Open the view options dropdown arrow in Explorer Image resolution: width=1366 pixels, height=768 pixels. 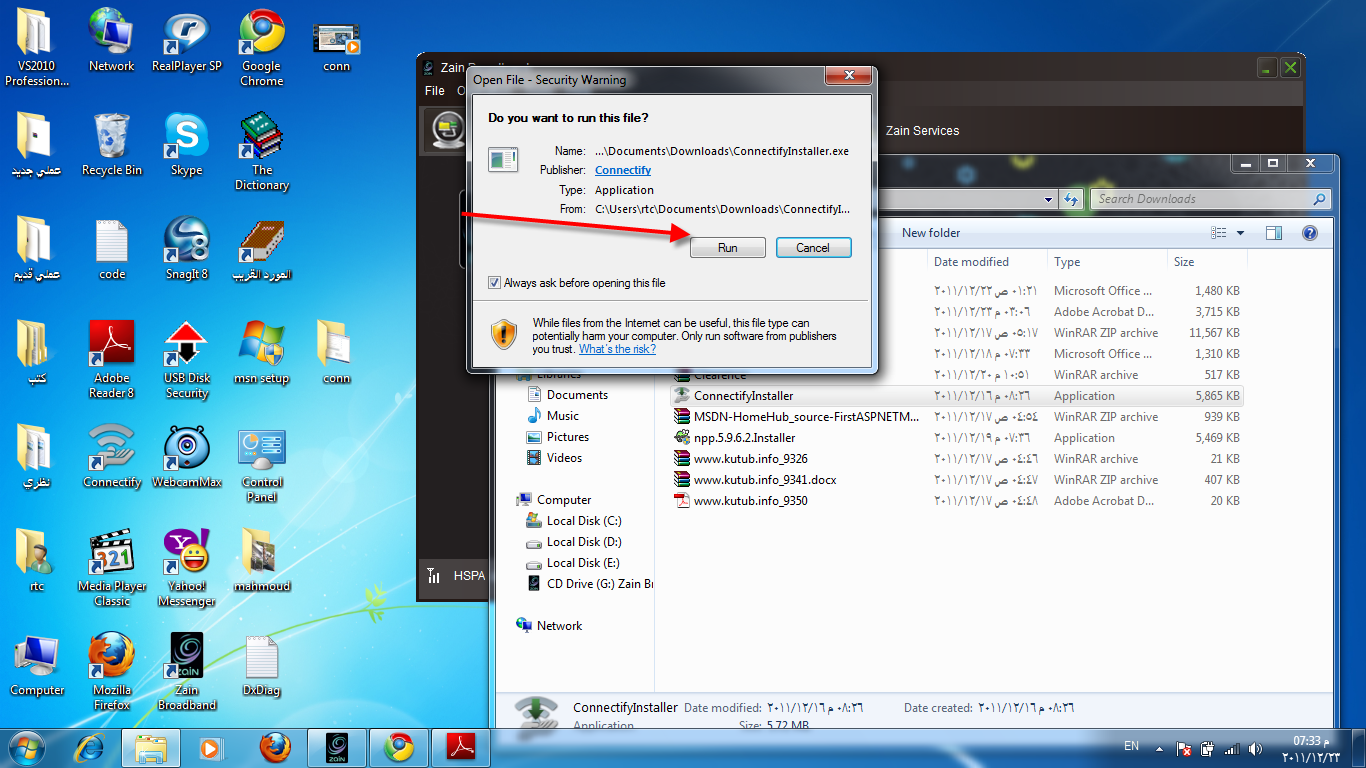pyautogui.click(x=1240, y=233)
